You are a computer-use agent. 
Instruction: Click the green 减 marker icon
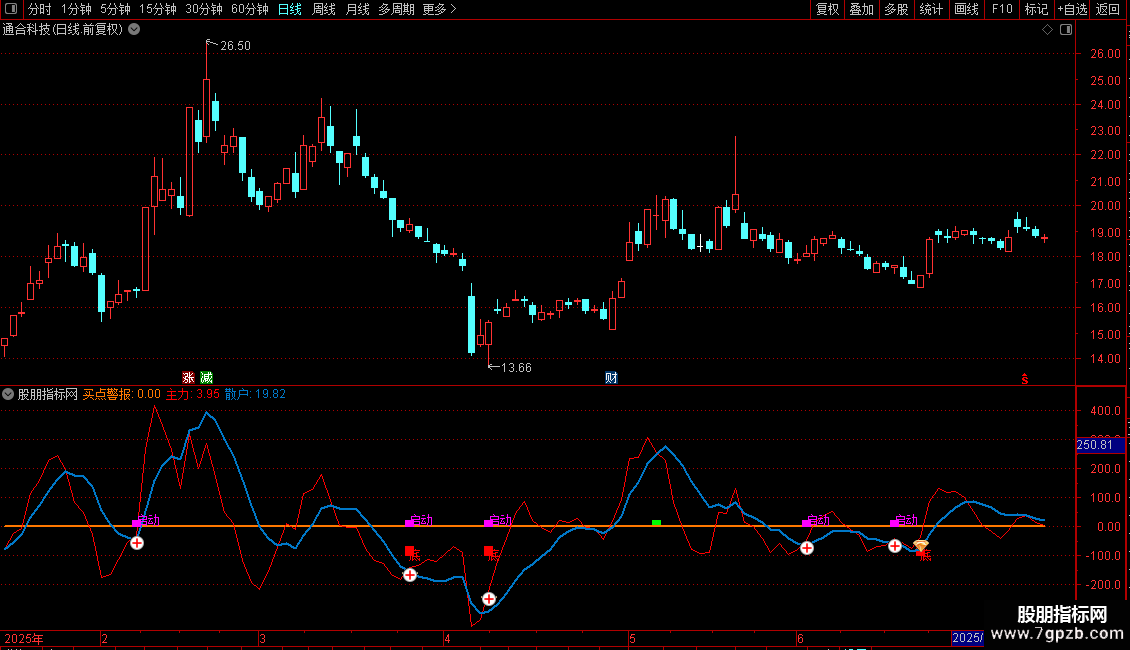206,378
